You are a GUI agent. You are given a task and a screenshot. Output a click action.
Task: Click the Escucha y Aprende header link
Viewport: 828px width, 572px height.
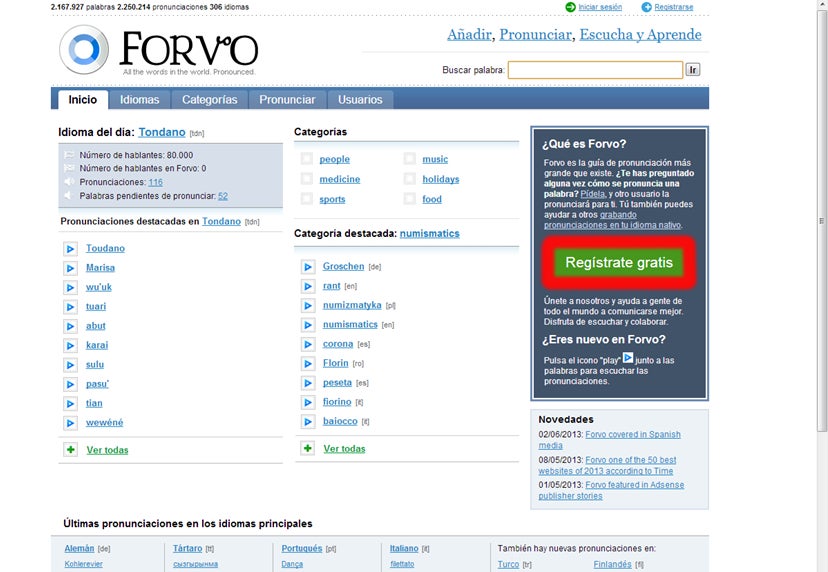641,35
